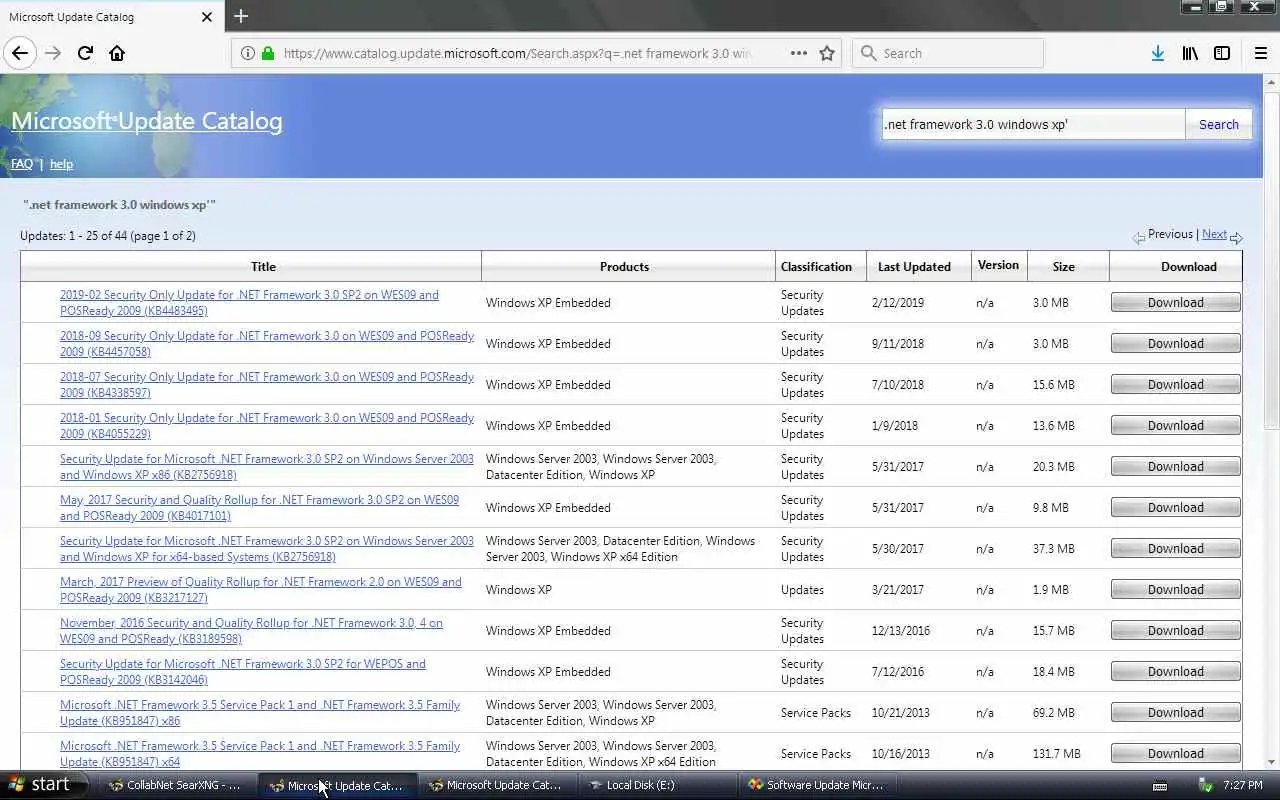Screen dimensions: 1280x800
Task: Download the 1.9 MB preview rollup
Action: [1175, 589]
